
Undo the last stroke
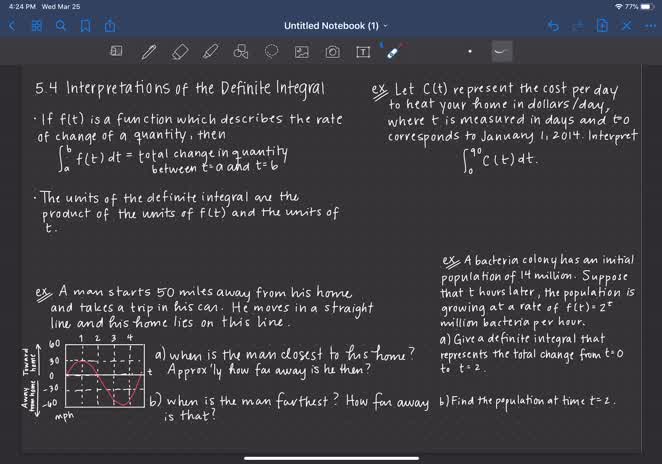tap(553, 25)
